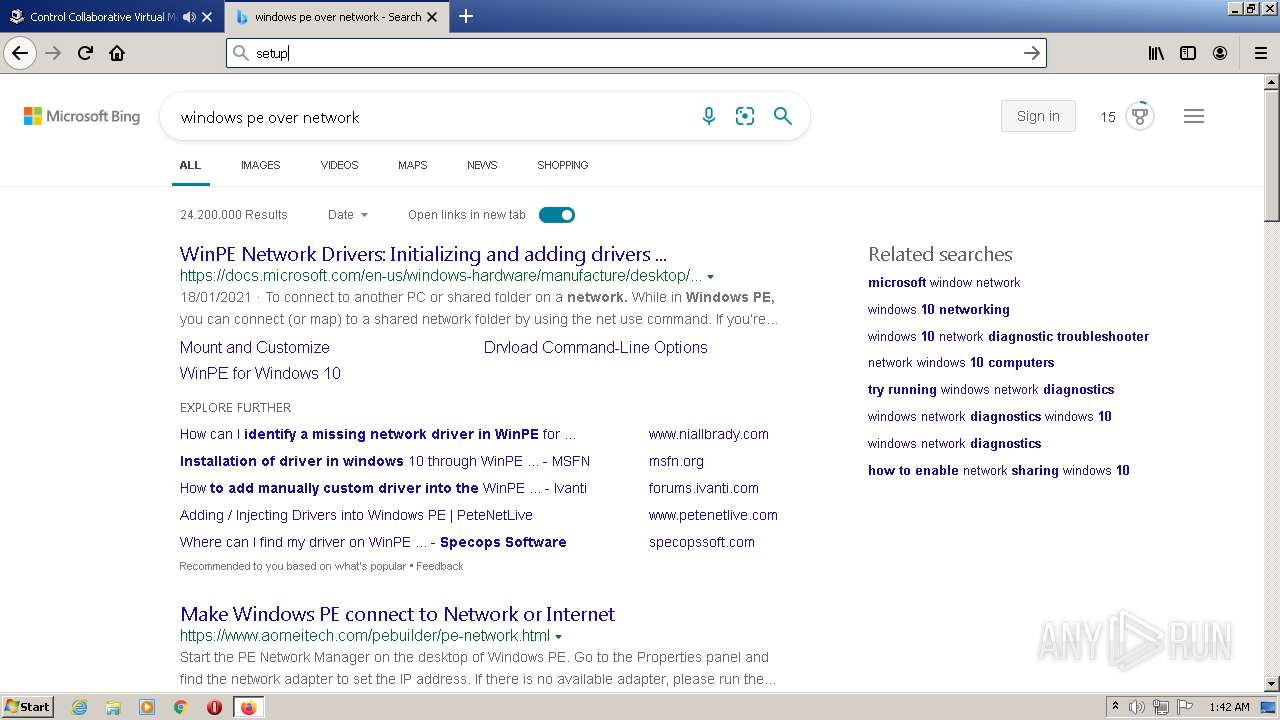Switch to the SHOPPING tab
Screen dimensions: 1280x720
pyautogui.click(x=562, y=165)
